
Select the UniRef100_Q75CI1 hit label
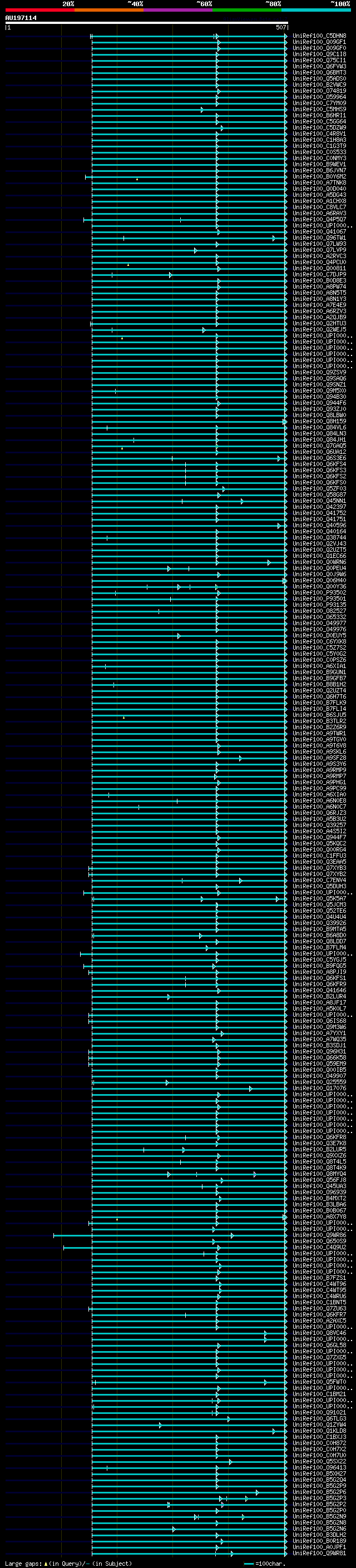(319, 60)
